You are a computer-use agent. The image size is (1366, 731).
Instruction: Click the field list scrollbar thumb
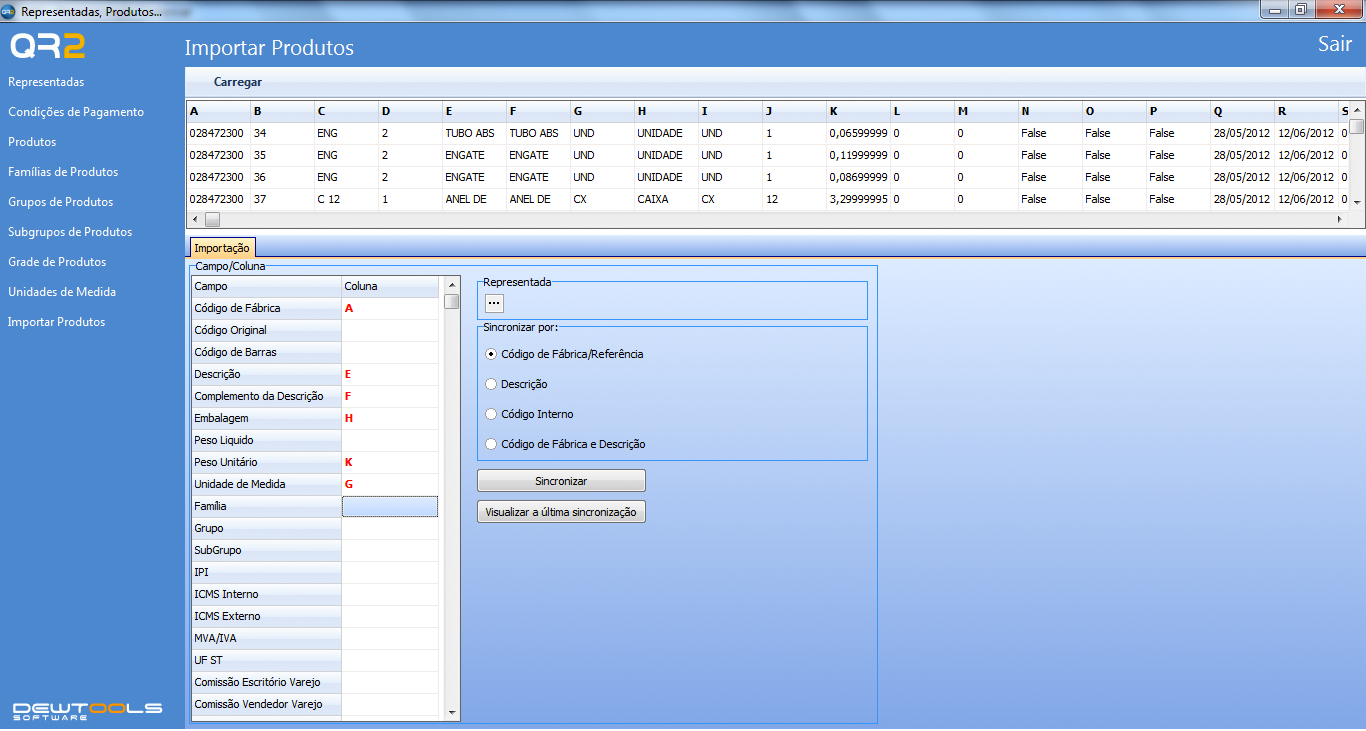pyautogui.click(x=452, y=301)
